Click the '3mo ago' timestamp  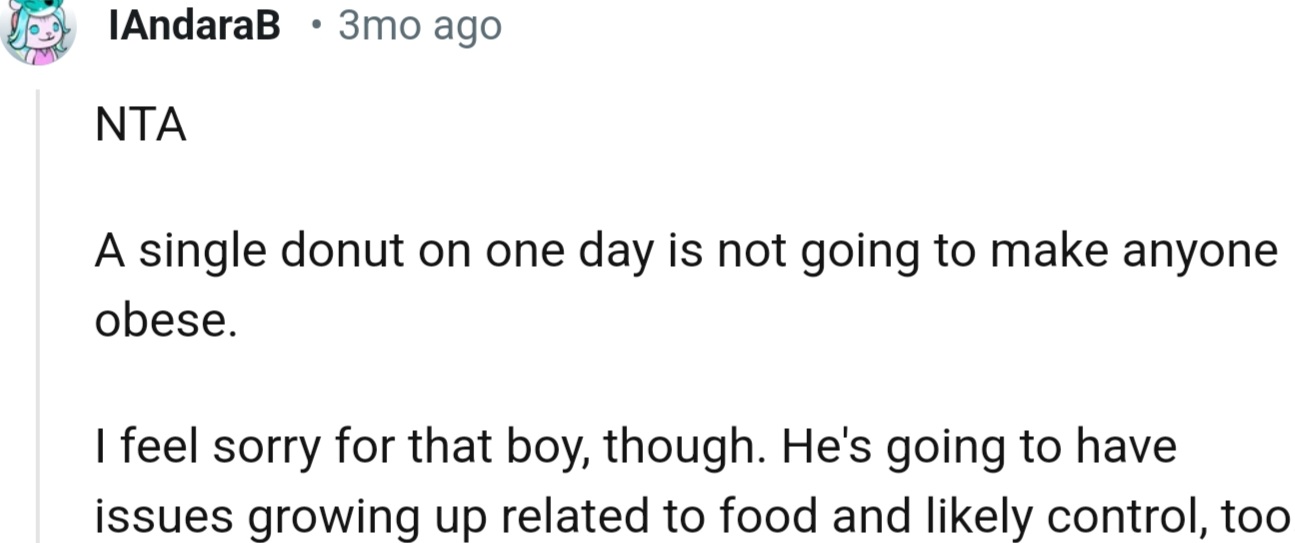pos(419,27)
